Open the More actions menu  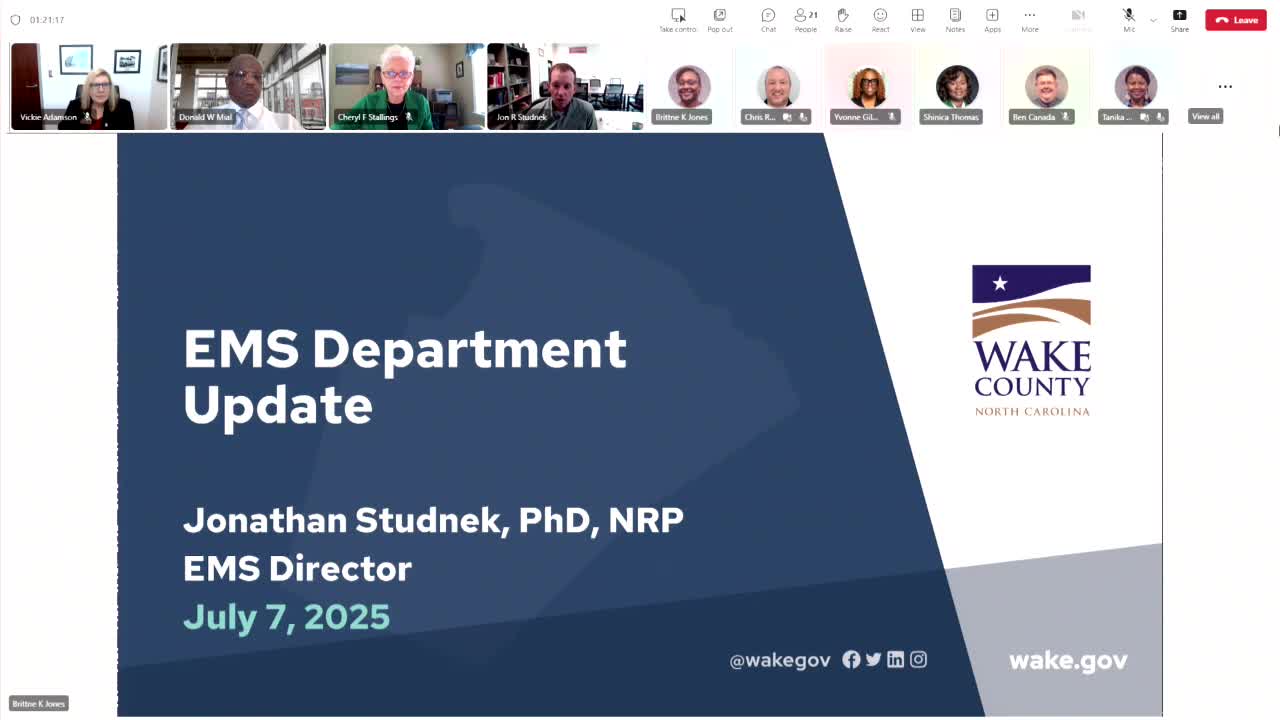[1029, 19]
